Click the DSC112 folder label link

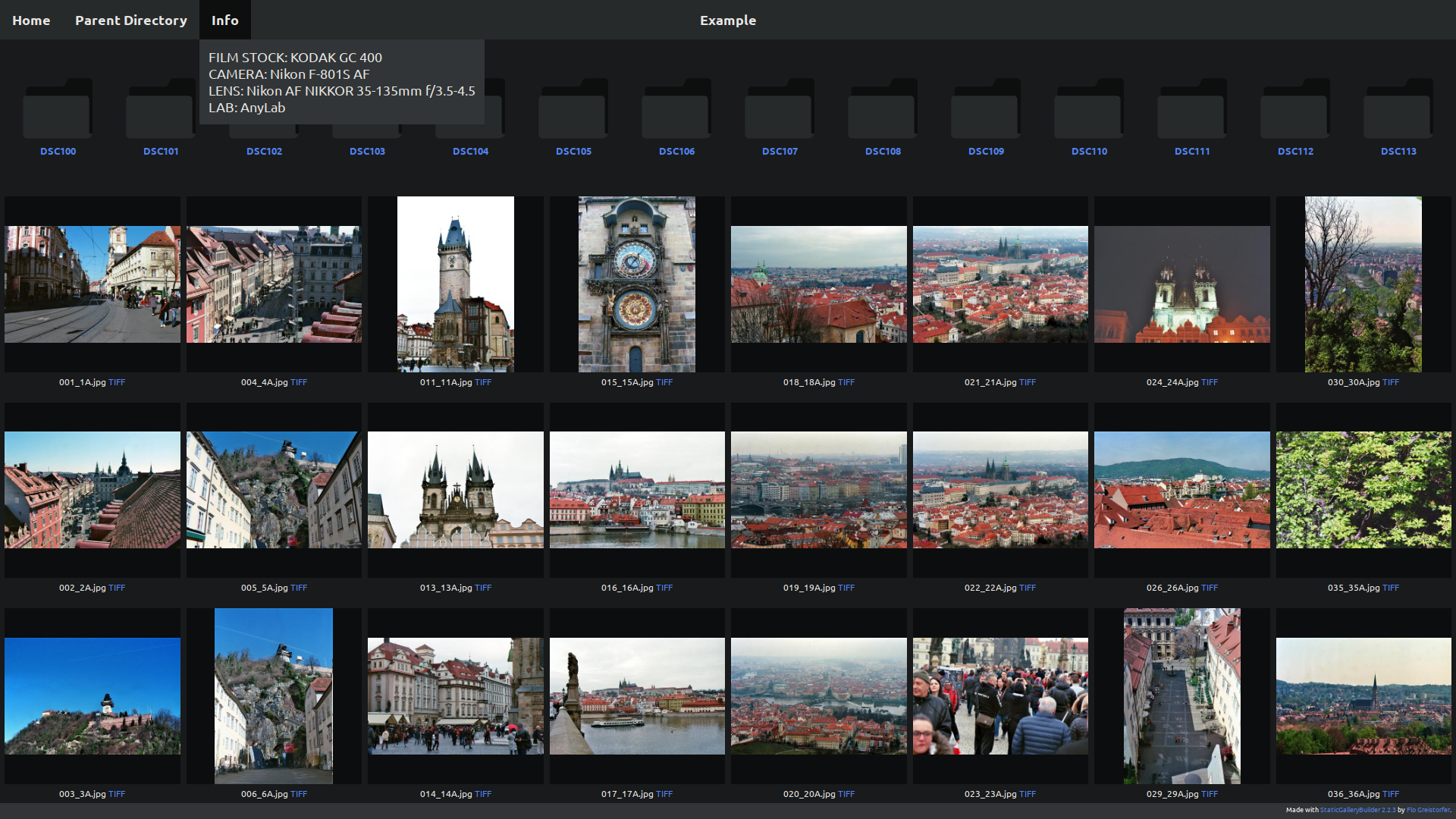1295,151
